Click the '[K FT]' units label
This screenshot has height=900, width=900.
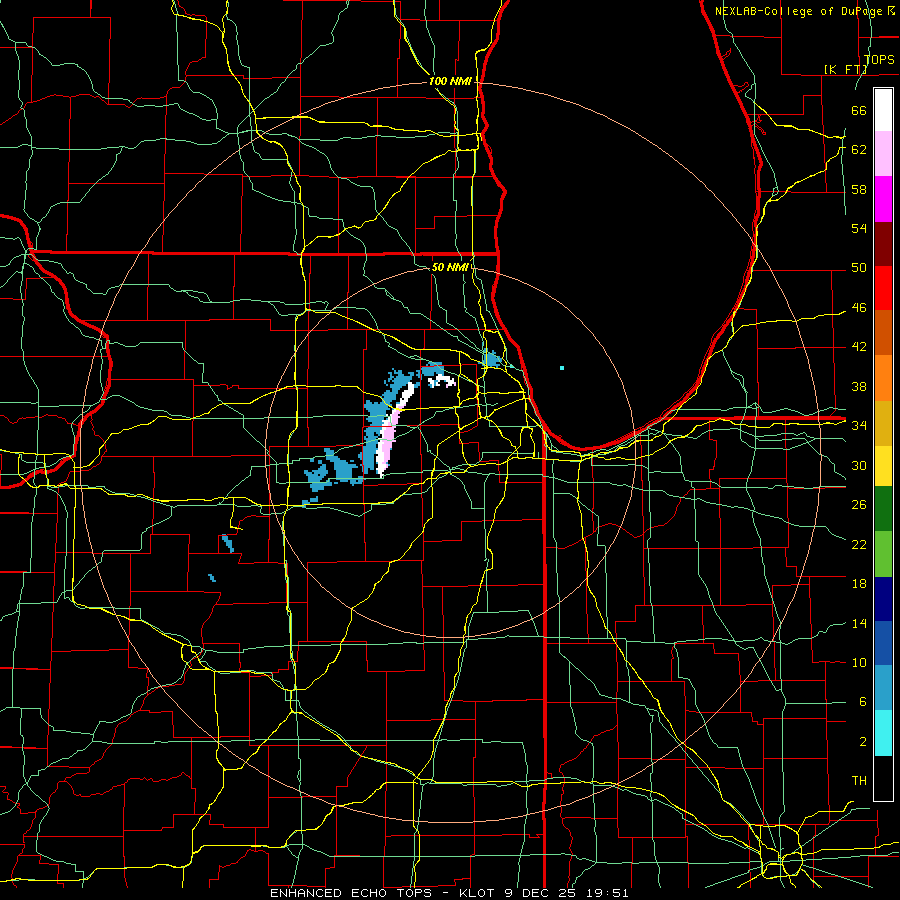pyautogui.click(x=845, y=69)
